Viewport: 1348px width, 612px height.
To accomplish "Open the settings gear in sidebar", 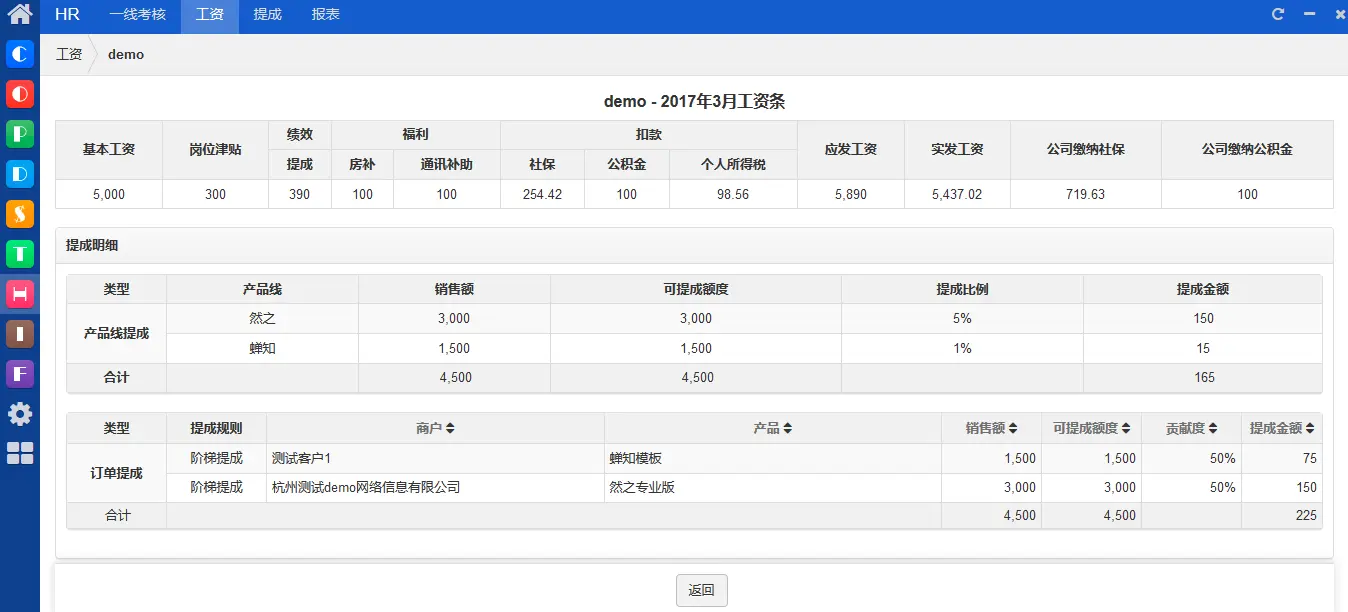I will point(20,414).
